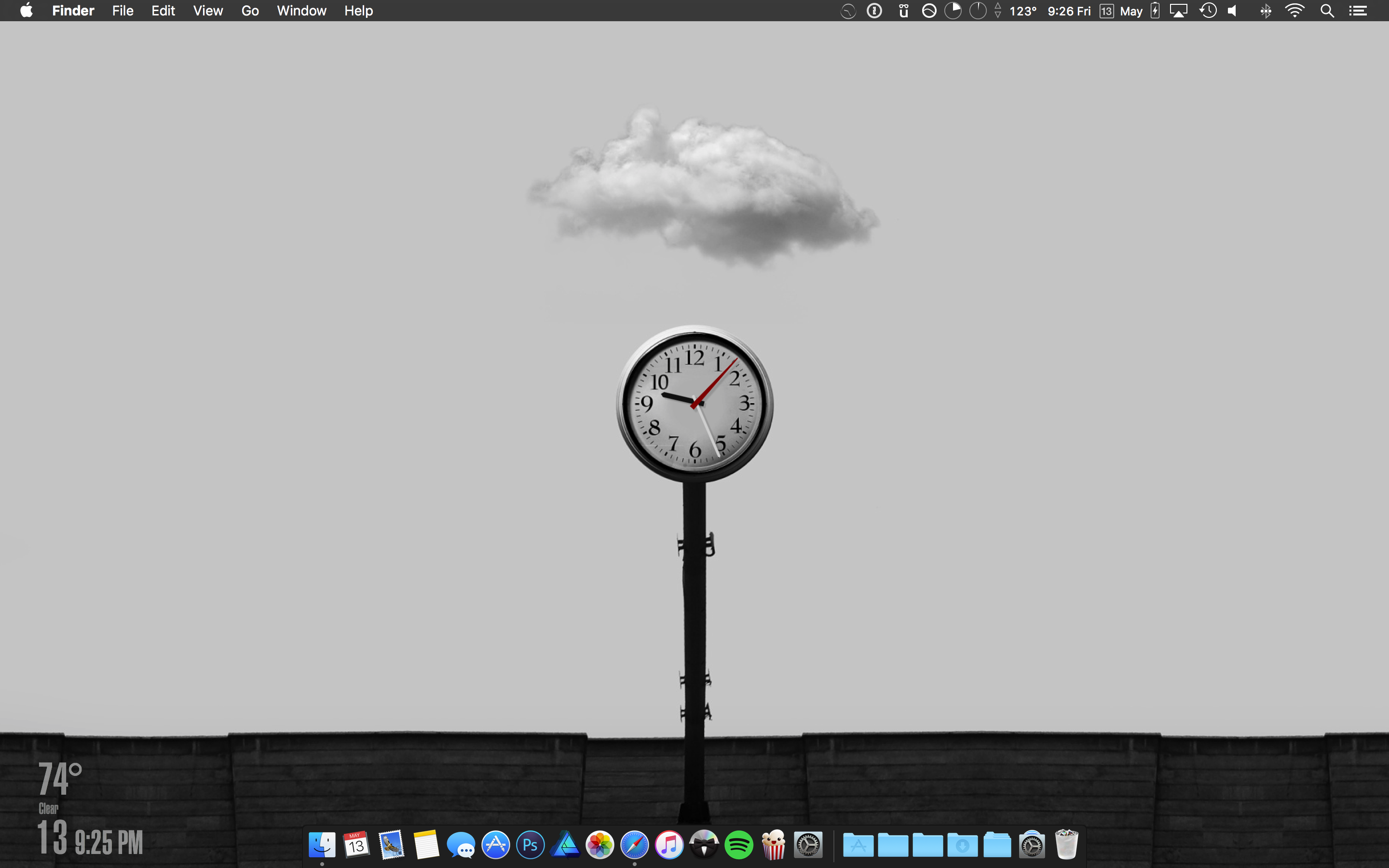This screenshot has width=1389, height=868.
Task: Open the Finder application menu
Action: pos(73,11)
